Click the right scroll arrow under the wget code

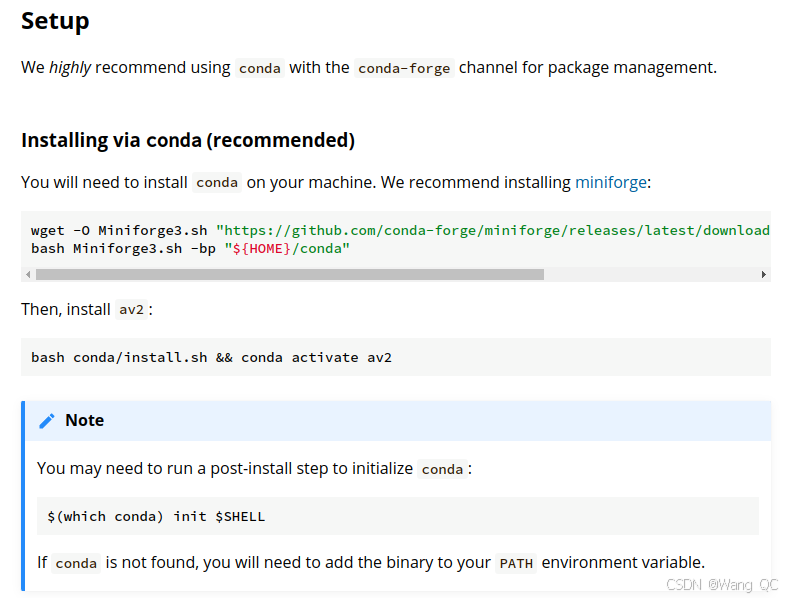click(x=764, y=274)
